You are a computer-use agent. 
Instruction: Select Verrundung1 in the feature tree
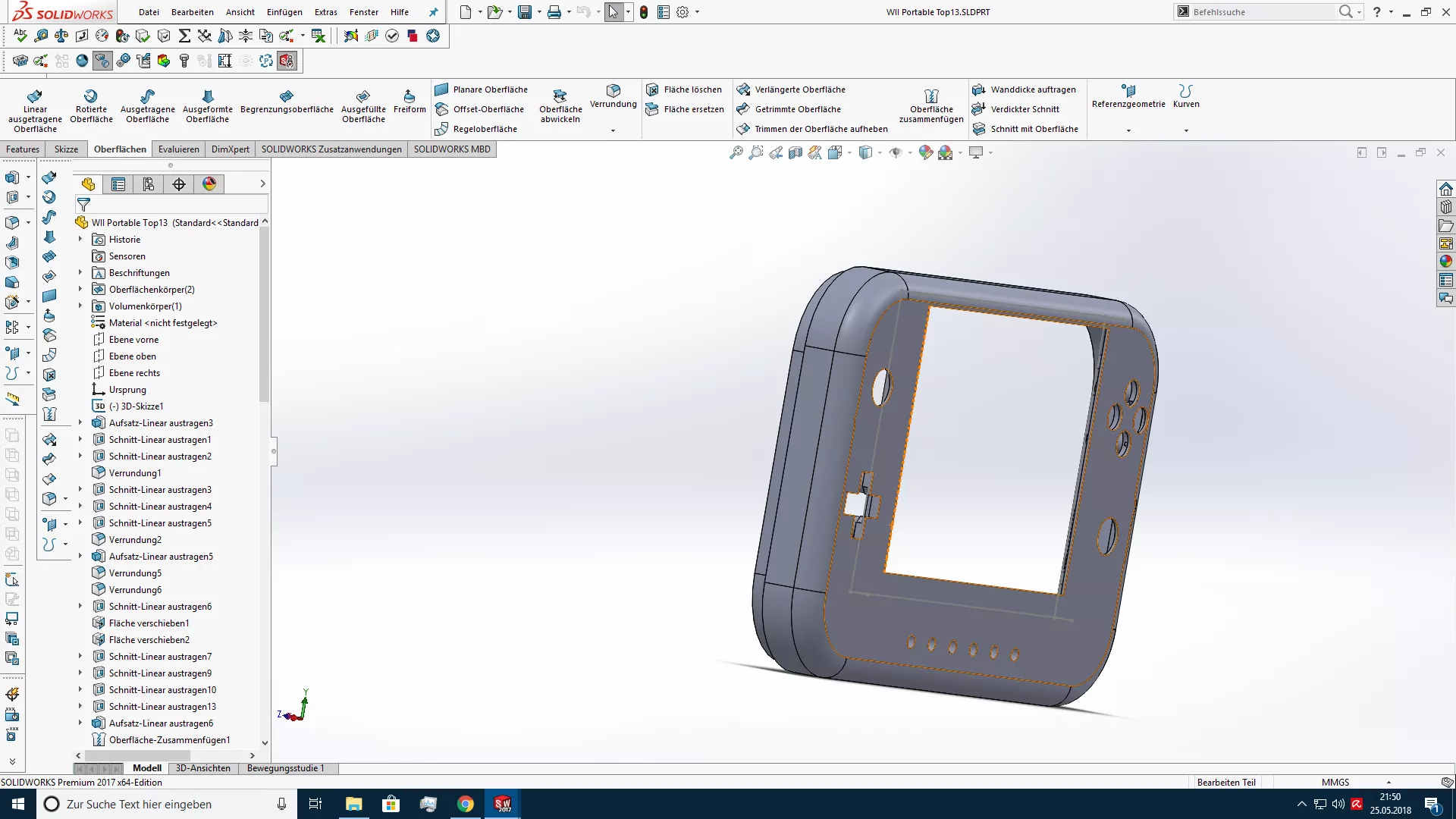click(135, 473)
